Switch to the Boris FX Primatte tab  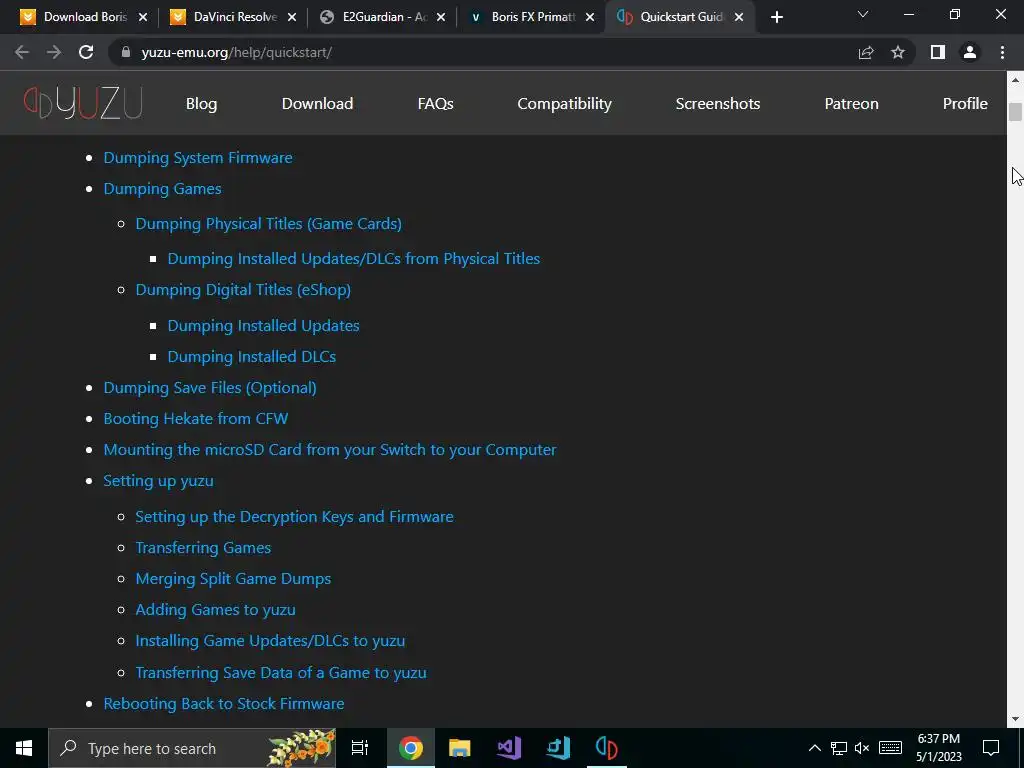coord(531,17)
